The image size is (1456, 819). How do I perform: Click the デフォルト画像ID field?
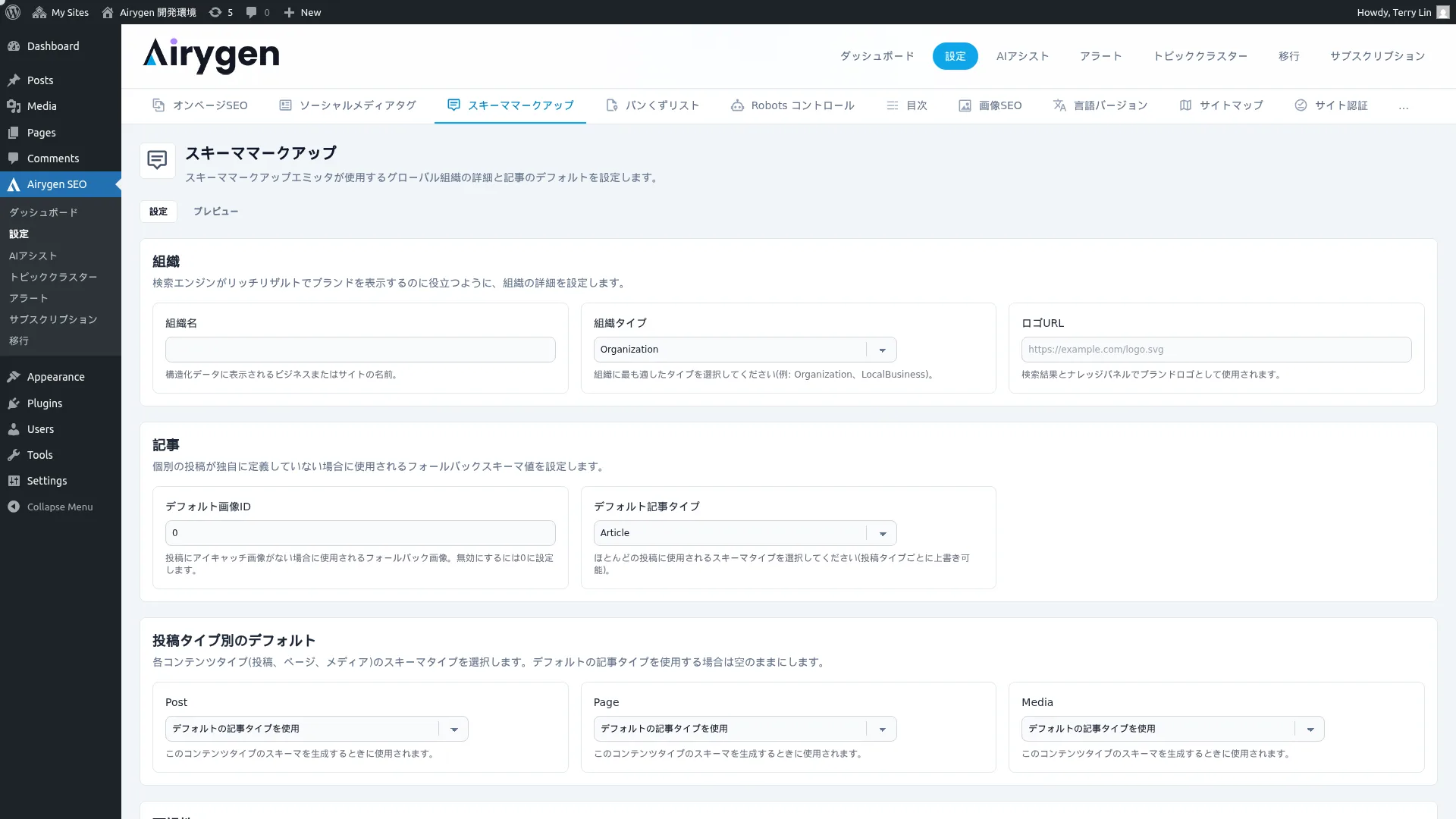click(360, 533)
